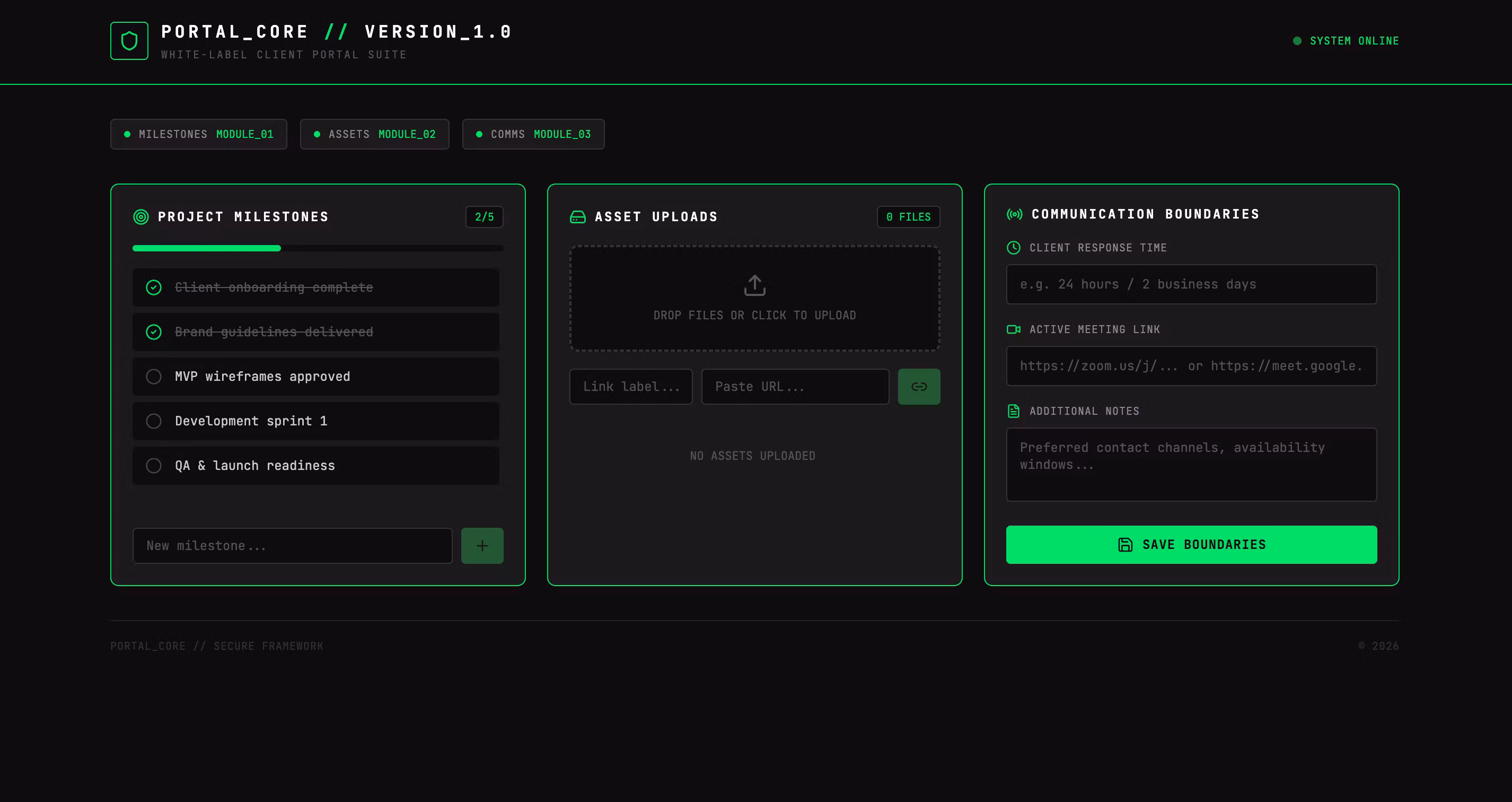Click the link icon to add URL
1512x802 pixels.
coord(919,386)
